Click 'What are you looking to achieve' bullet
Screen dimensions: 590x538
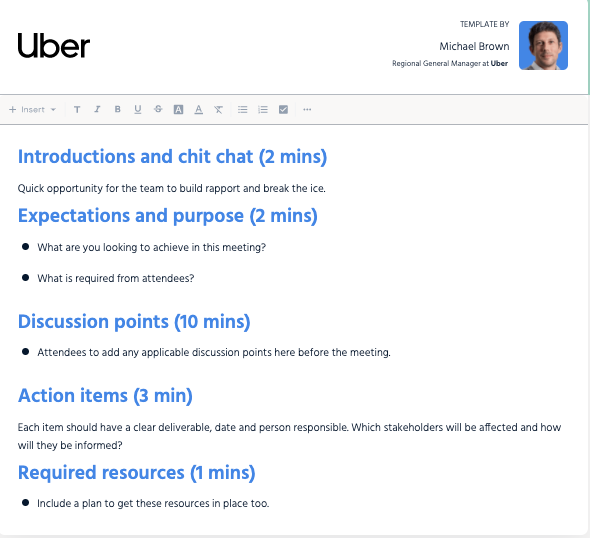[x=152, y=247]
